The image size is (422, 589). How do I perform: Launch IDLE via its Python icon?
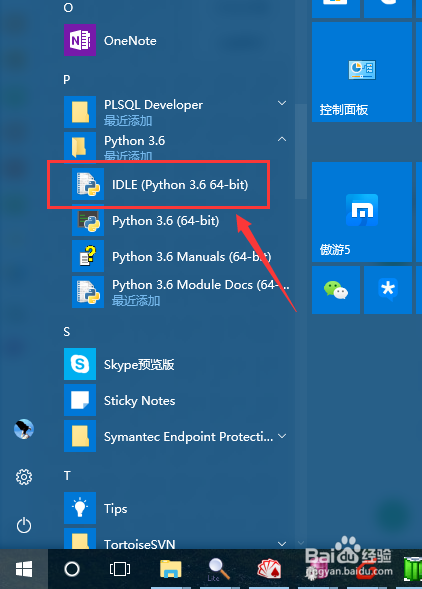[x=88, y=184]
